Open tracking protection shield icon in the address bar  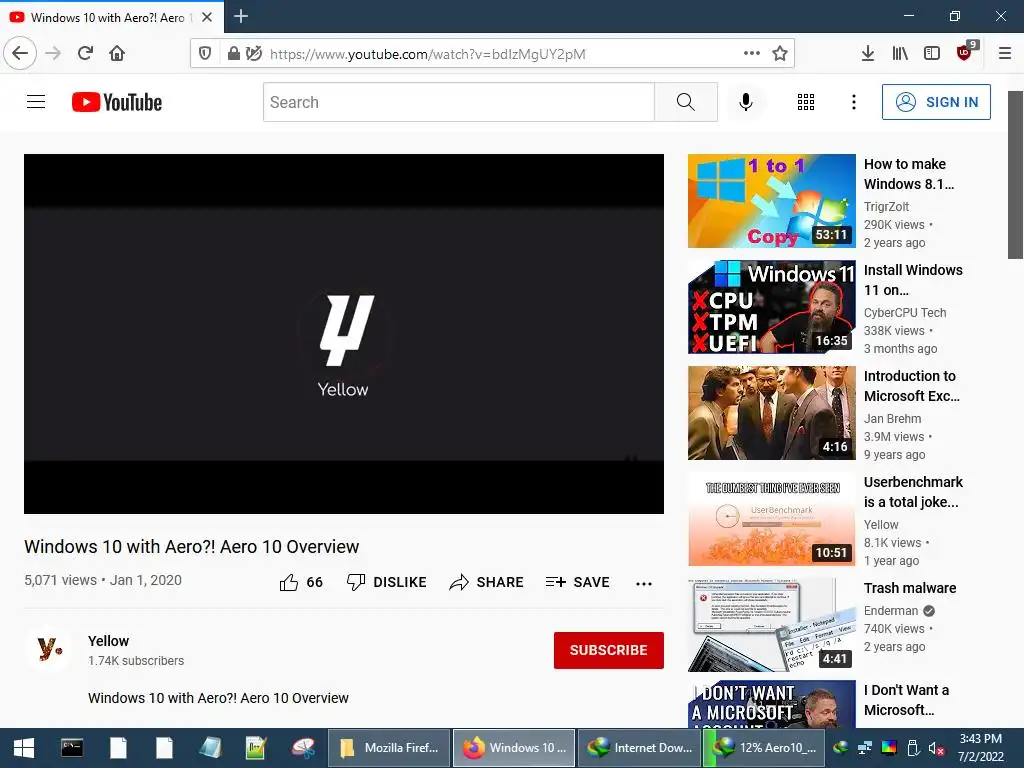click(205, 53)
